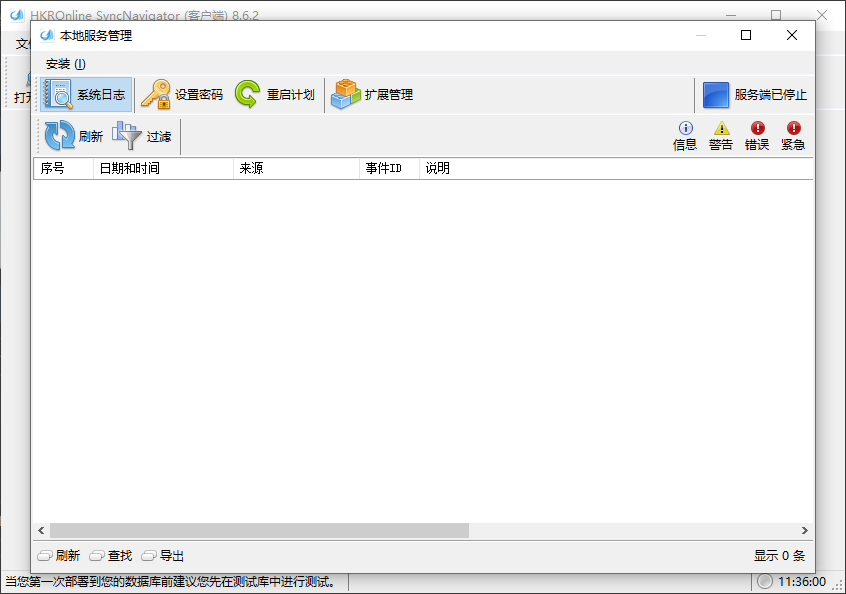Refresh logs with the toolbar 刷新 icon
The height and width of the screenshot is (594, 846).
tap(74, 135)
